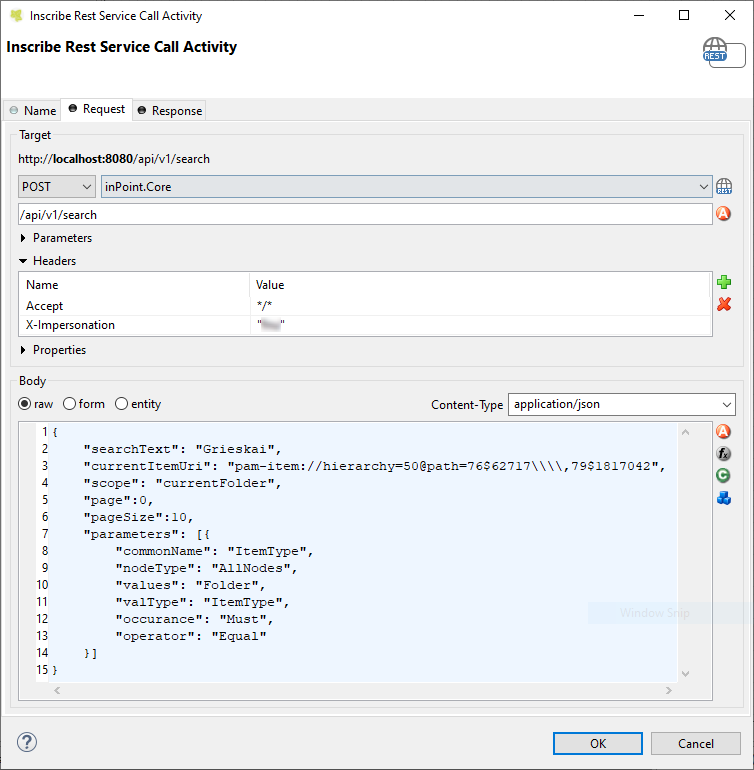Screen dimensions: 754x770
Task: Delete selected header with the red X
Action: point(724,304)
